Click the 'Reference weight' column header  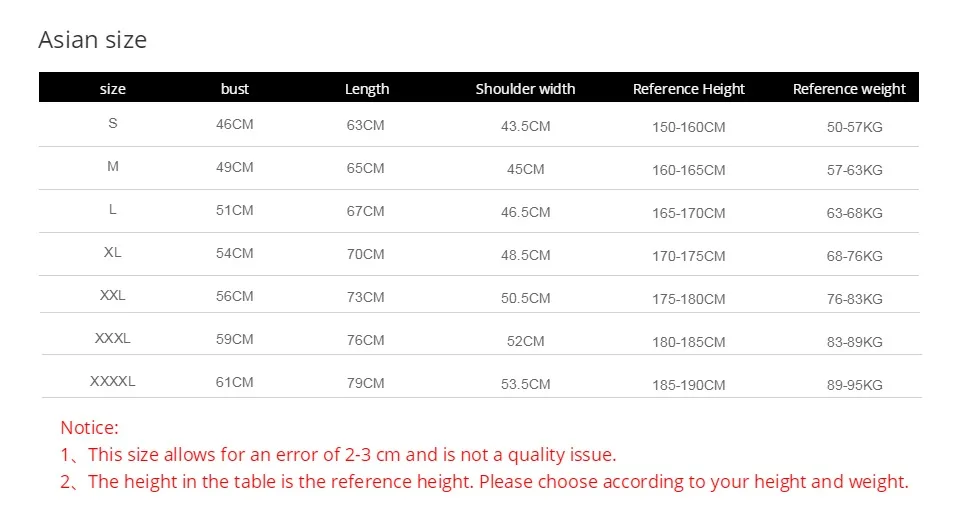coord(849,89)
